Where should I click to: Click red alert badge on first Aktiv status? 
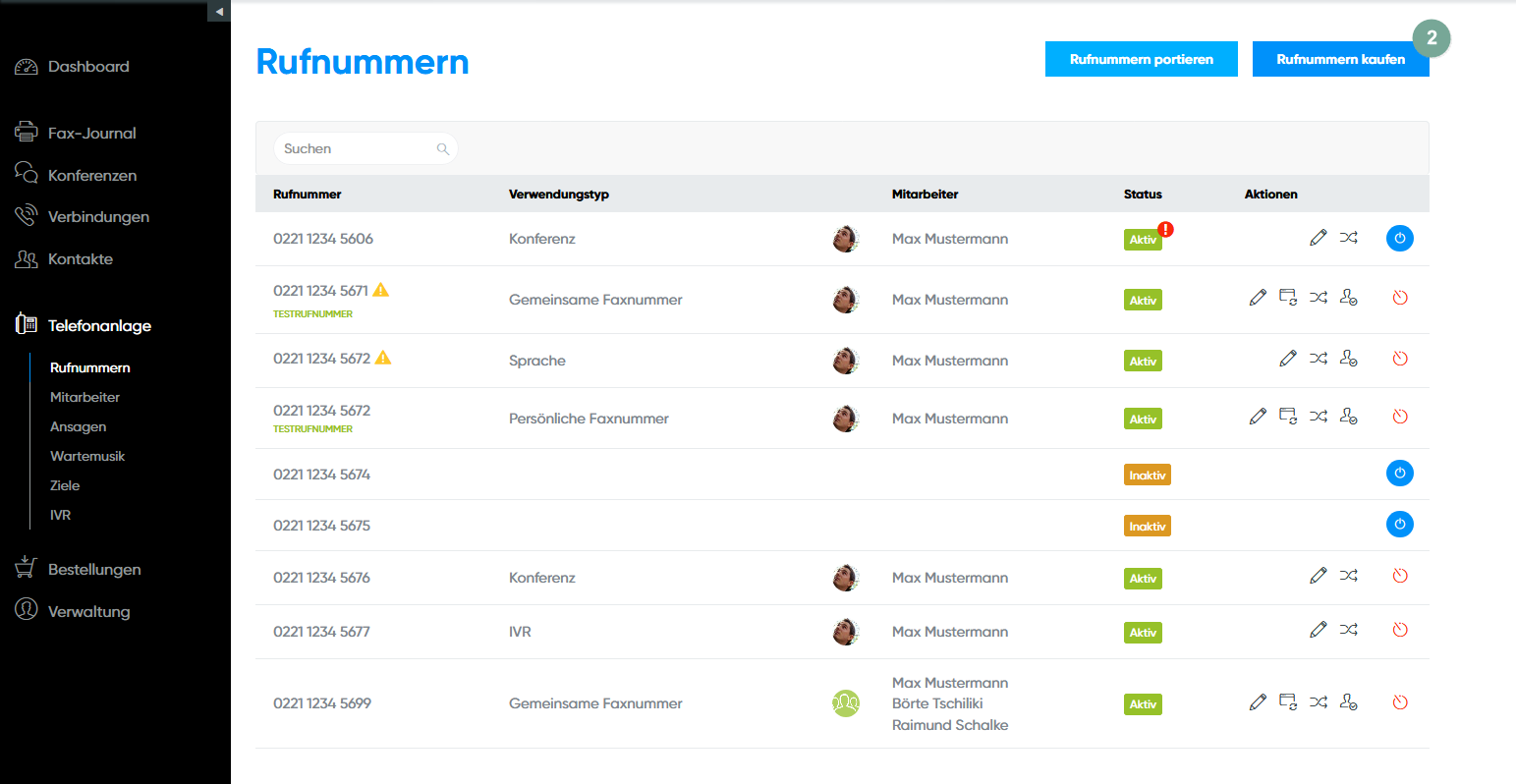1165,230
